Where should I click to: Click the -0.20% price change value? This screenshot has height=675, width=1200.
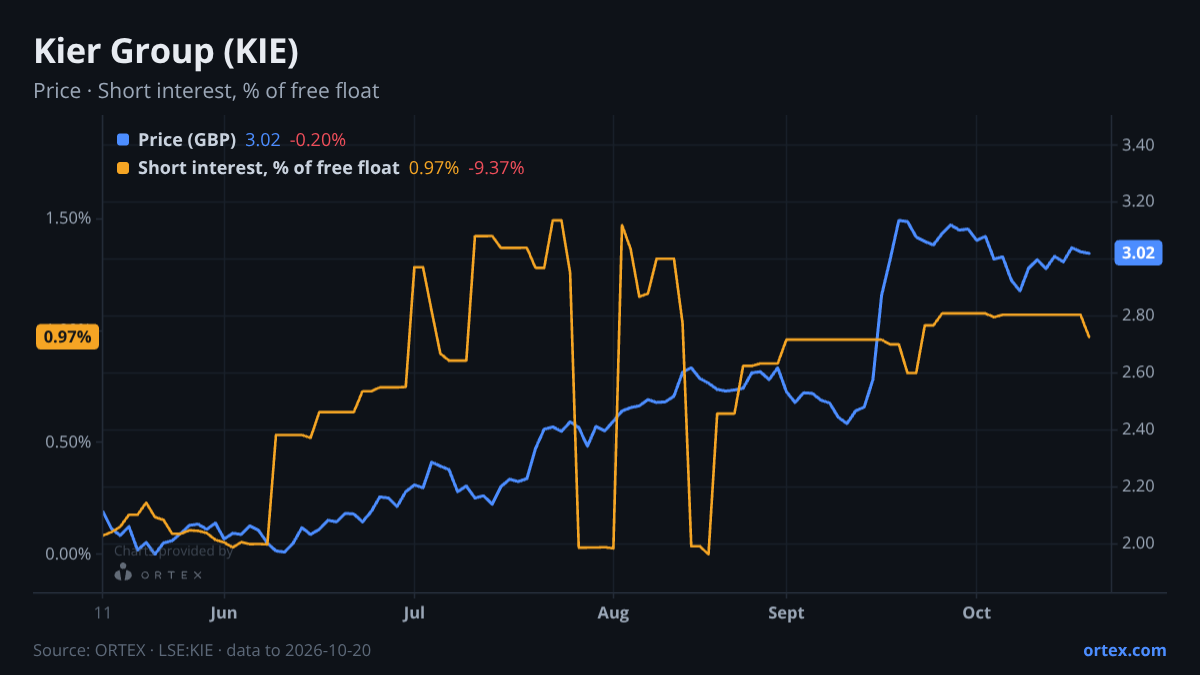click(317, 140)
